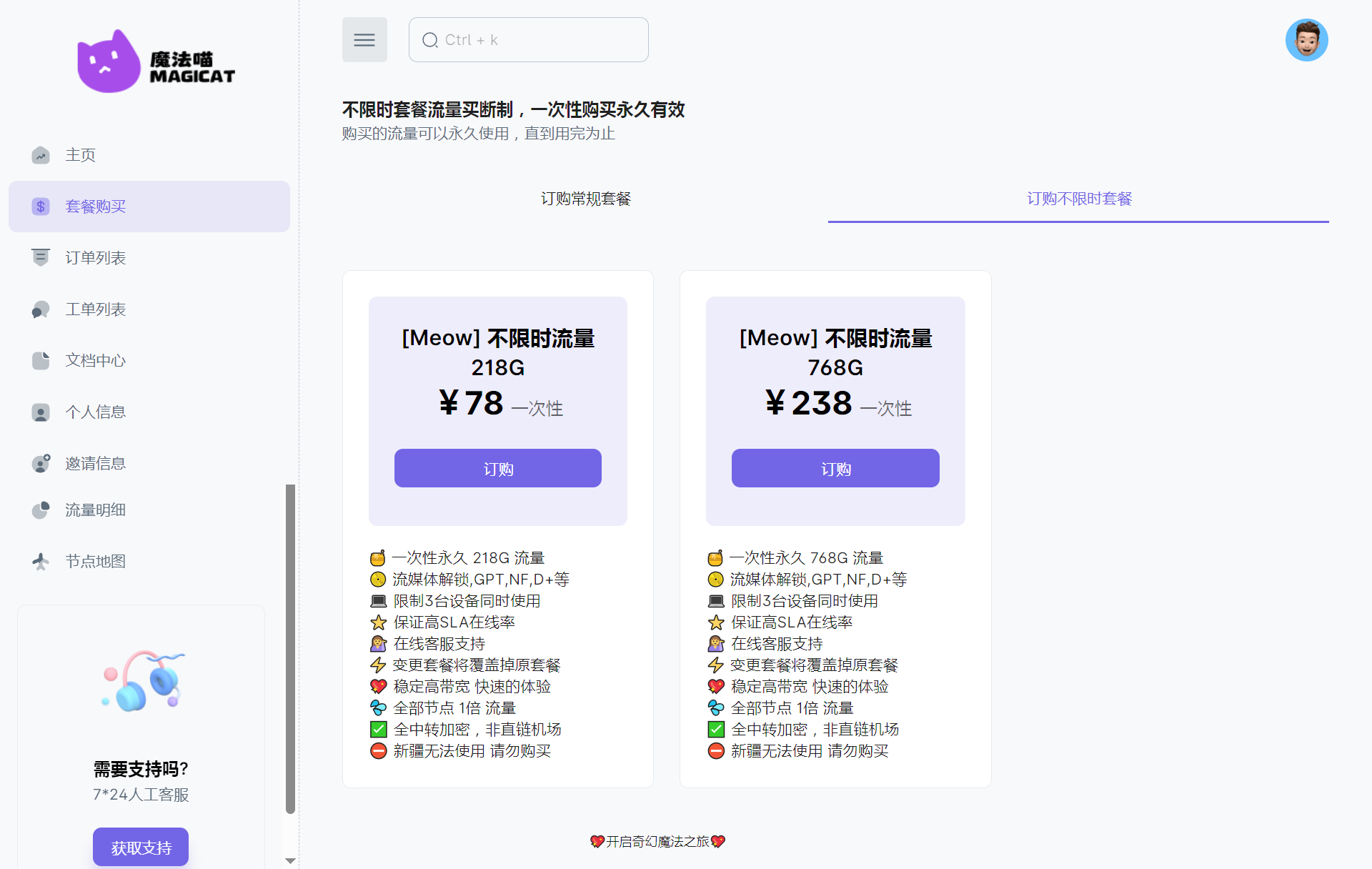The image size is (1372, 869).
Task: Open 文档中心 using its document icon
Action: 41,360
